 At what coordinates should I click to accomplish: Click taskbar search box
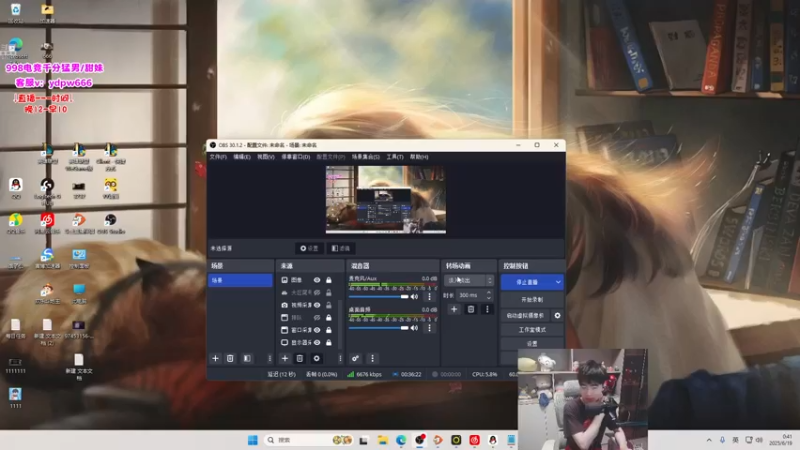(x=309, y=440)
